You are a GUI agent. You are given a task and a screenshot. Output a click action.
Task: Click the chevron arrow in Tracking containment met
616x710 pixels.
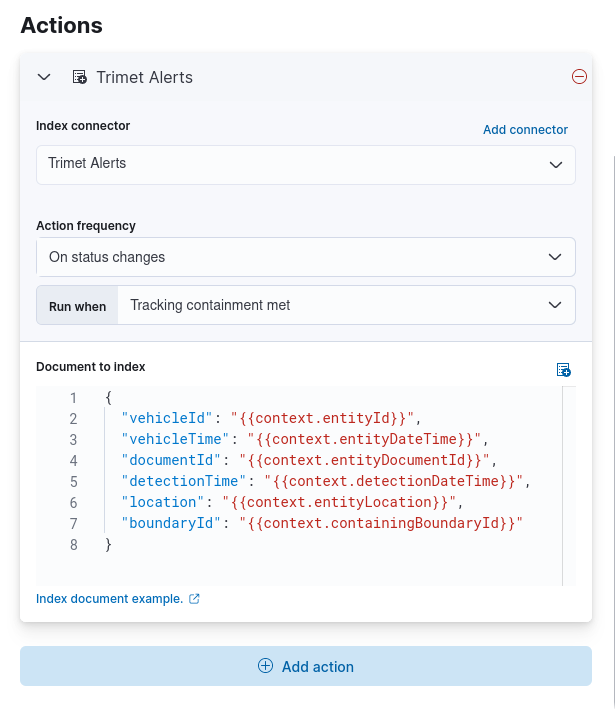556,305
